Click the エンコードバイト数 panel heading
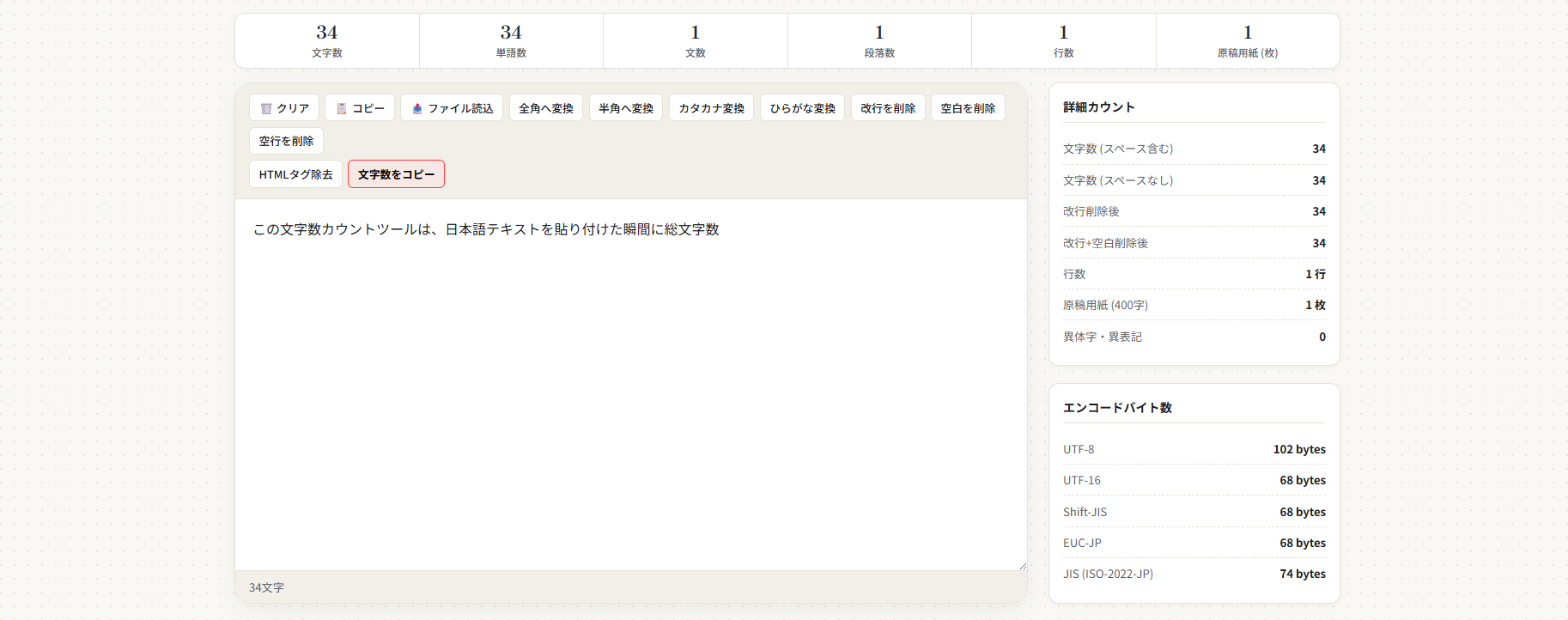The width and height of the screenshot is (1568, 620). 1117,408
